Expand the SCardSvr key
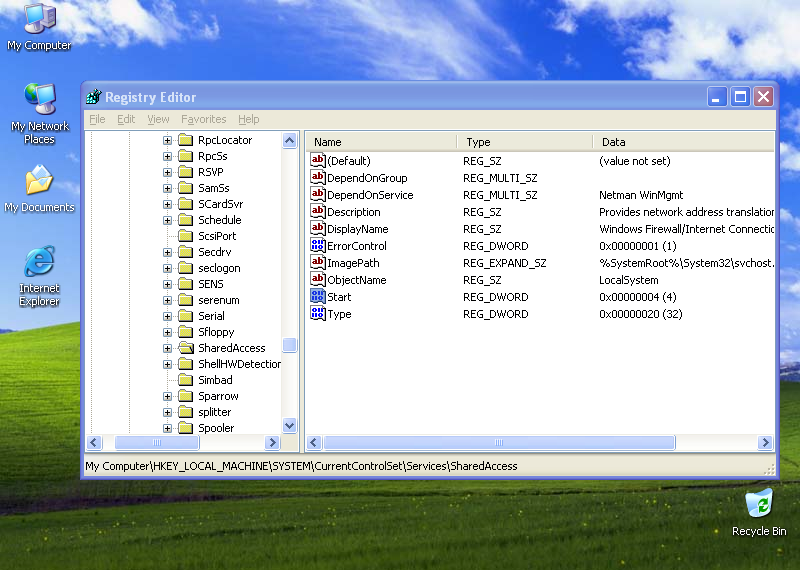This screenshot has height=570, width=800. pyautogui.click(x=167, y=204)
